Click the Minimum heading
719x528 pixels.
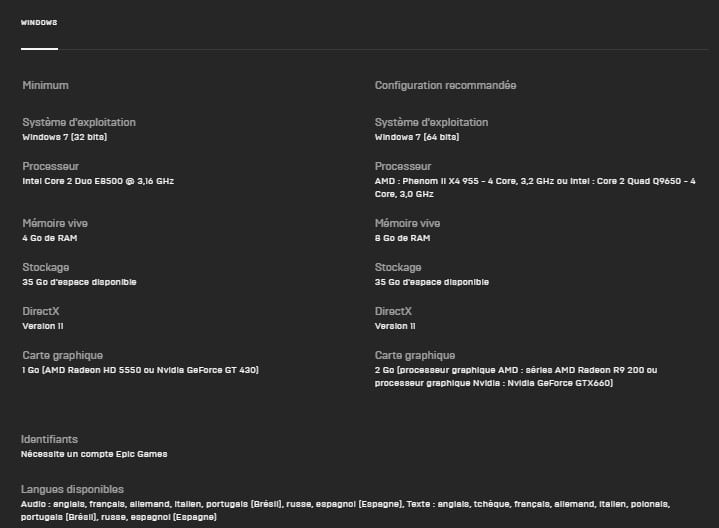45,85
